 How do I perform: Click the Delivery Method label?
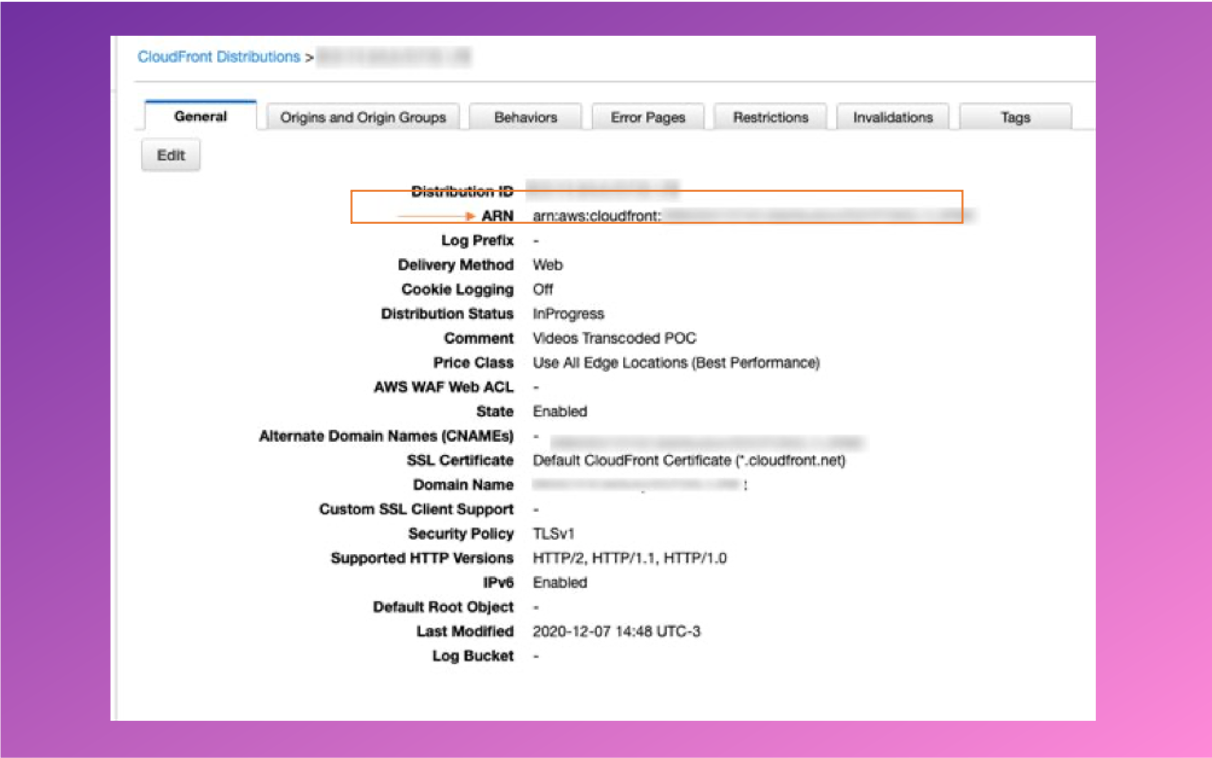pyautogui.click(x=456, y=265)
